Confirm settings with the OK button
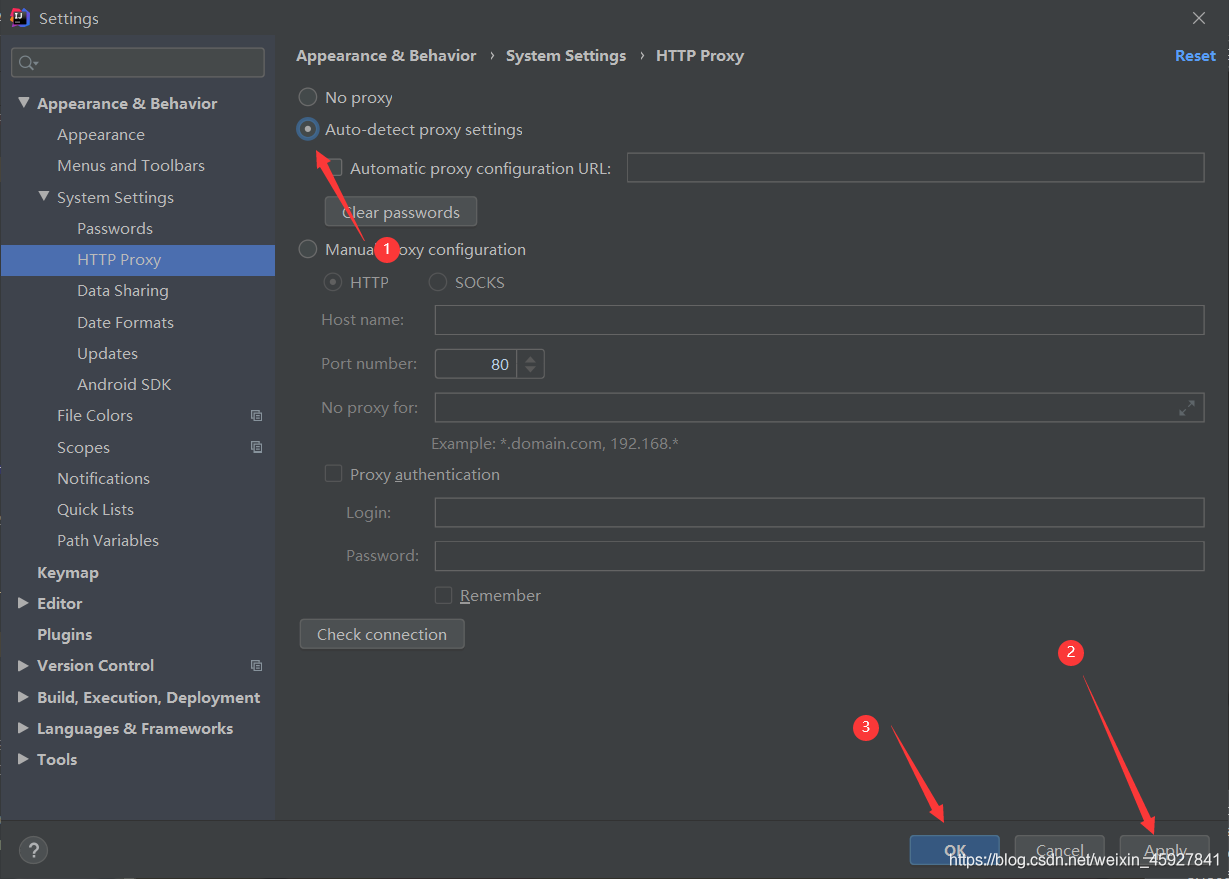Screen dimensions: 1229x879 coord(955,850)
